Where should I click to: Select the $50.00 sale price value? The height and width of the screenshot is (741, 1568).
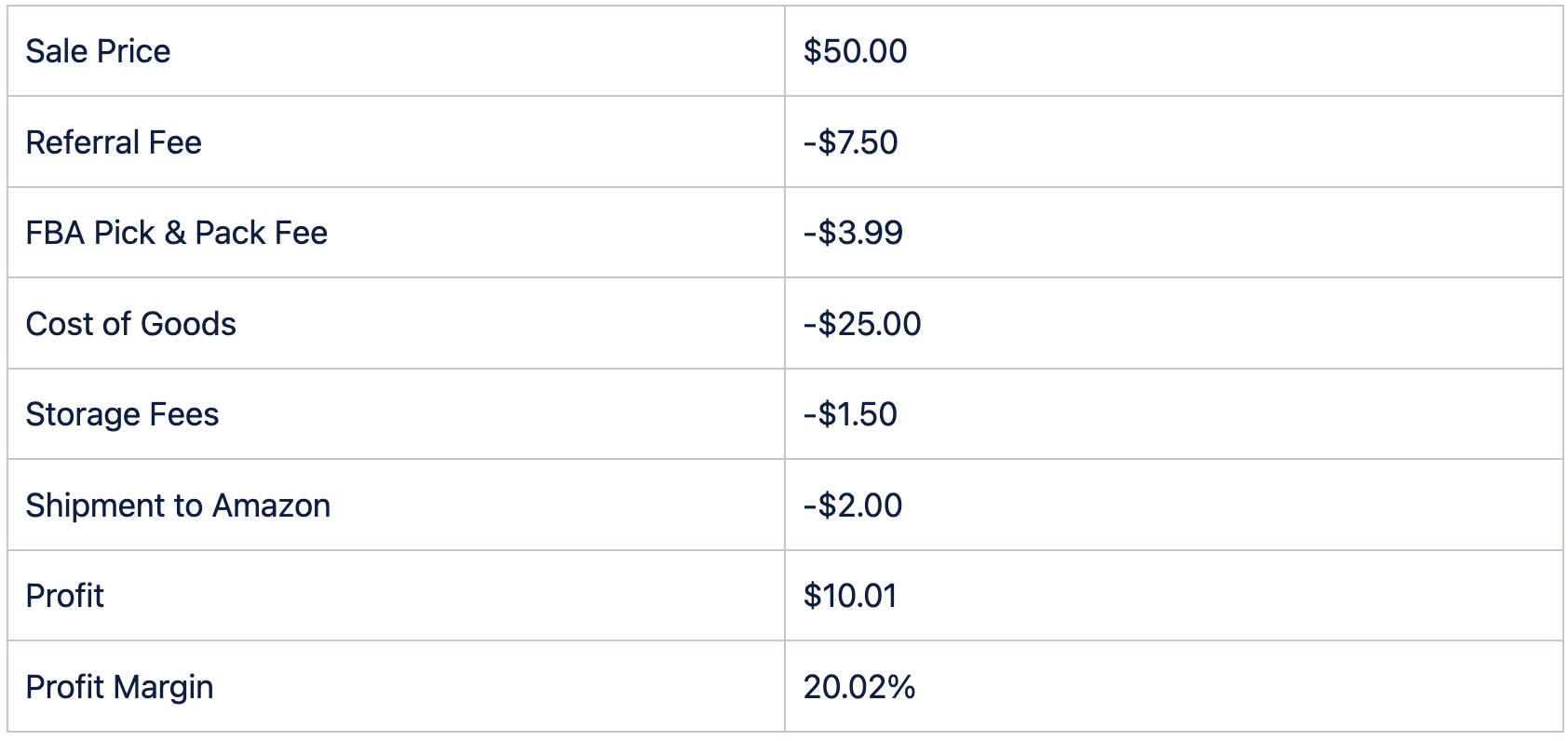tap(855, 51)
